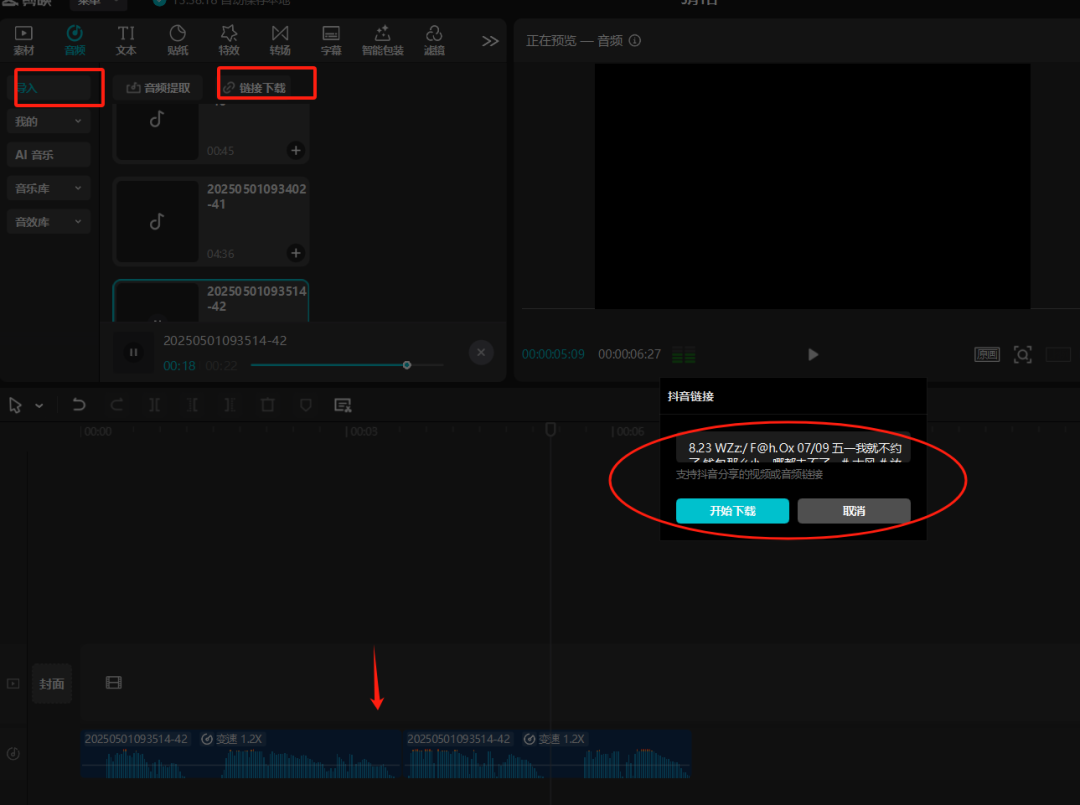Open the 特效 effects tab
This screenshot has width=1080, height=805.
click(229, 41)
